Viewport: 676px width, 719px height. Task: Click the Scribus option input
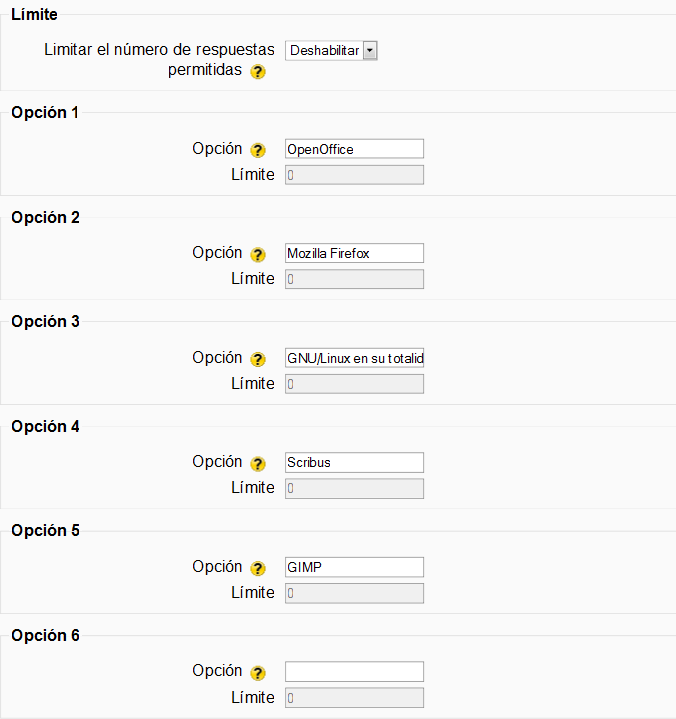(354, 462)
